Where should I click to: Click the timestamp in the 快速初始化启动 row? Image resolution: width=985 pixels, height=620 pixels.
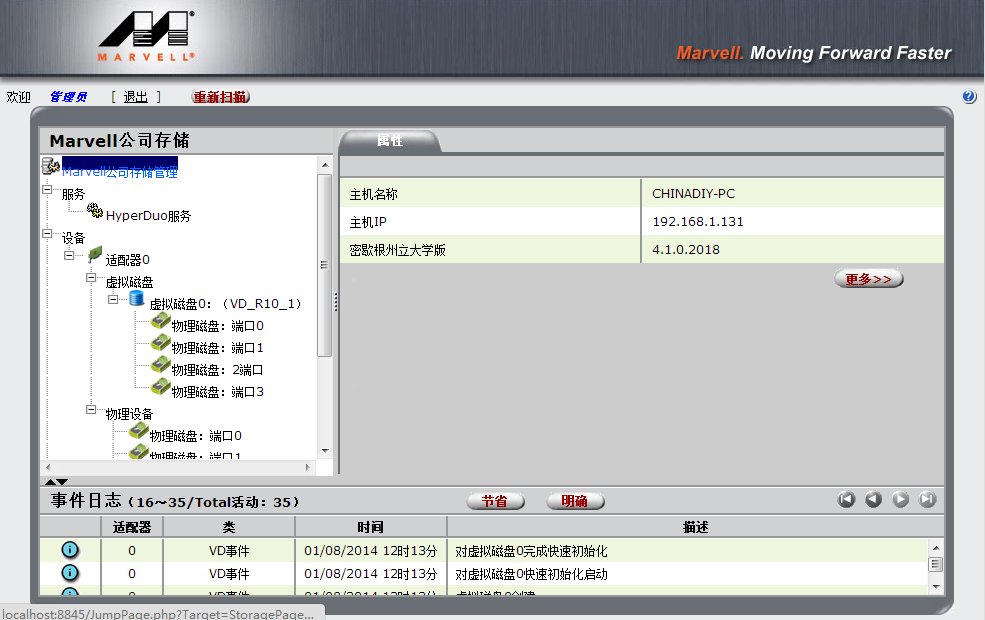[x=371, y=574]
